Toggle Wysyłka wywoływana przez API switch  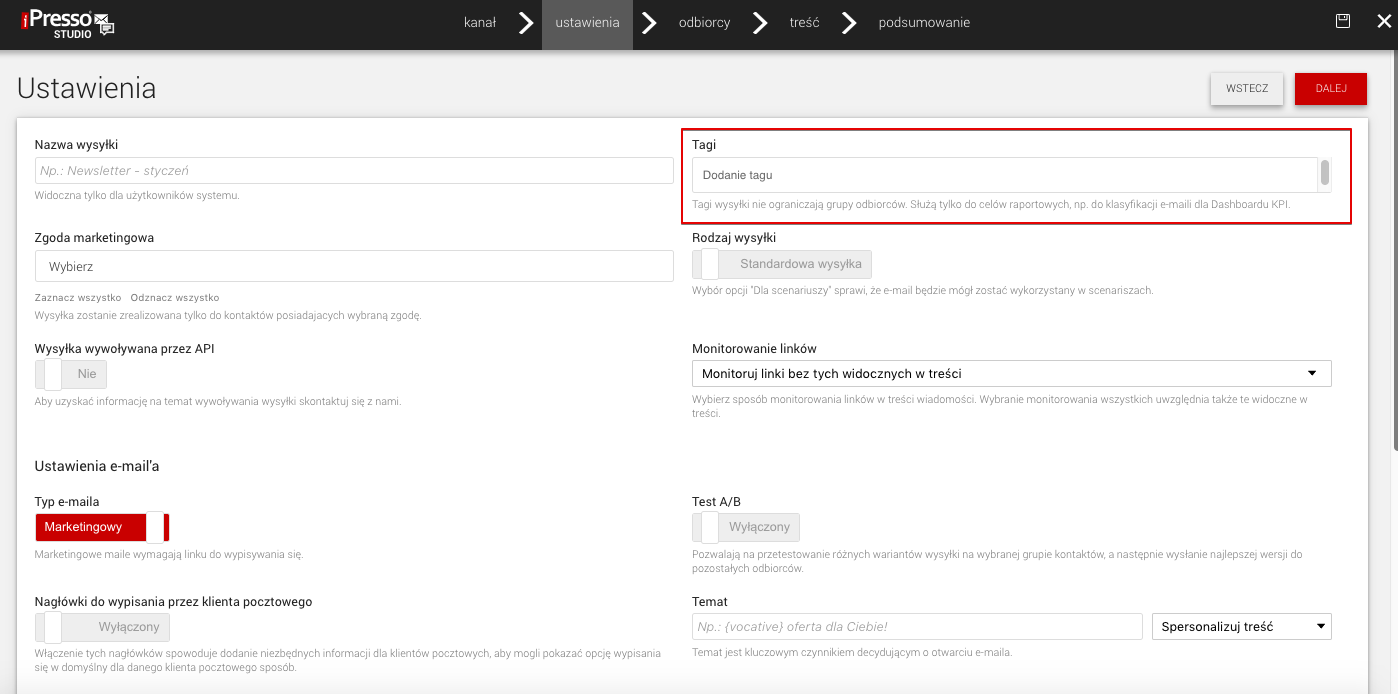coord(71,374)
